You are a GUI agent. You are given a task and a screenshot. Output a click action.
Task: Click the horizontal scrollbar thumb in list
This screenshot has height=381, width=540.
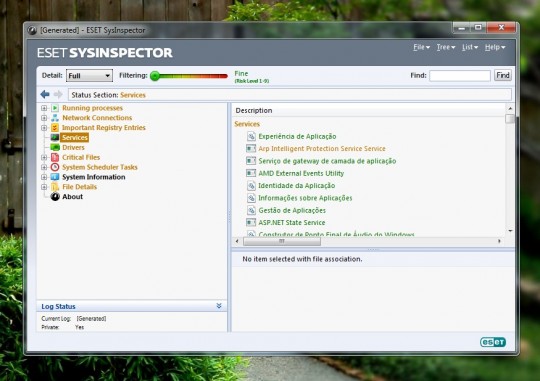point(282,241)
